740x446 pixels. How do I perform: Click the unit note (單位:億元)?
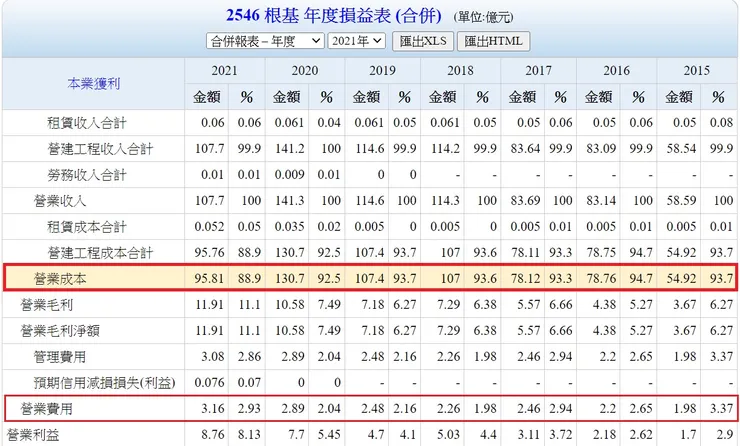483,17
